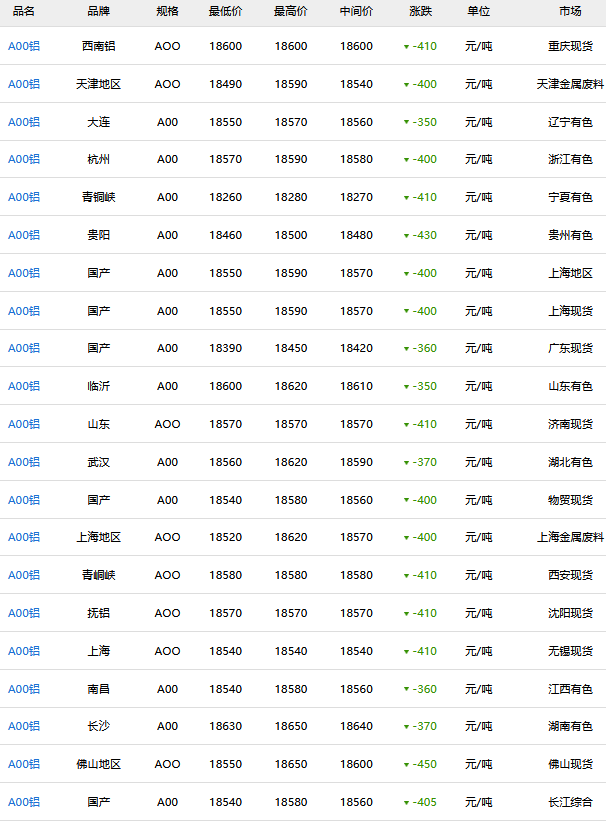Click the decline arrow beside -405 in 长江综合 row
Image resolution: width=606 pixels, height=826 pixels.
(406, 803)
